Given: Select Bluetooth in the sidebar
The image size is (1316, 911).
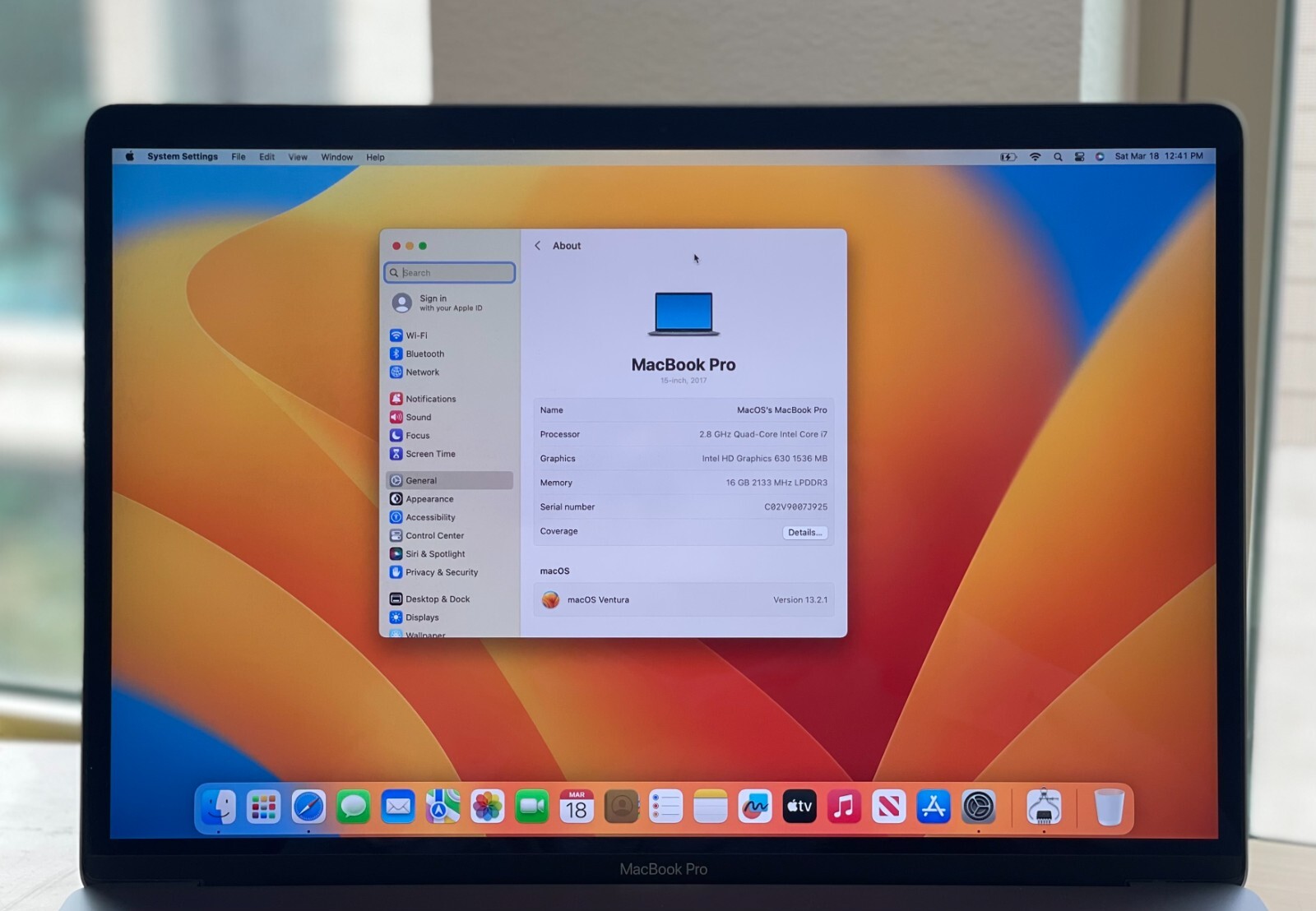Looking at the screenshot, I should tap(450, 354).
